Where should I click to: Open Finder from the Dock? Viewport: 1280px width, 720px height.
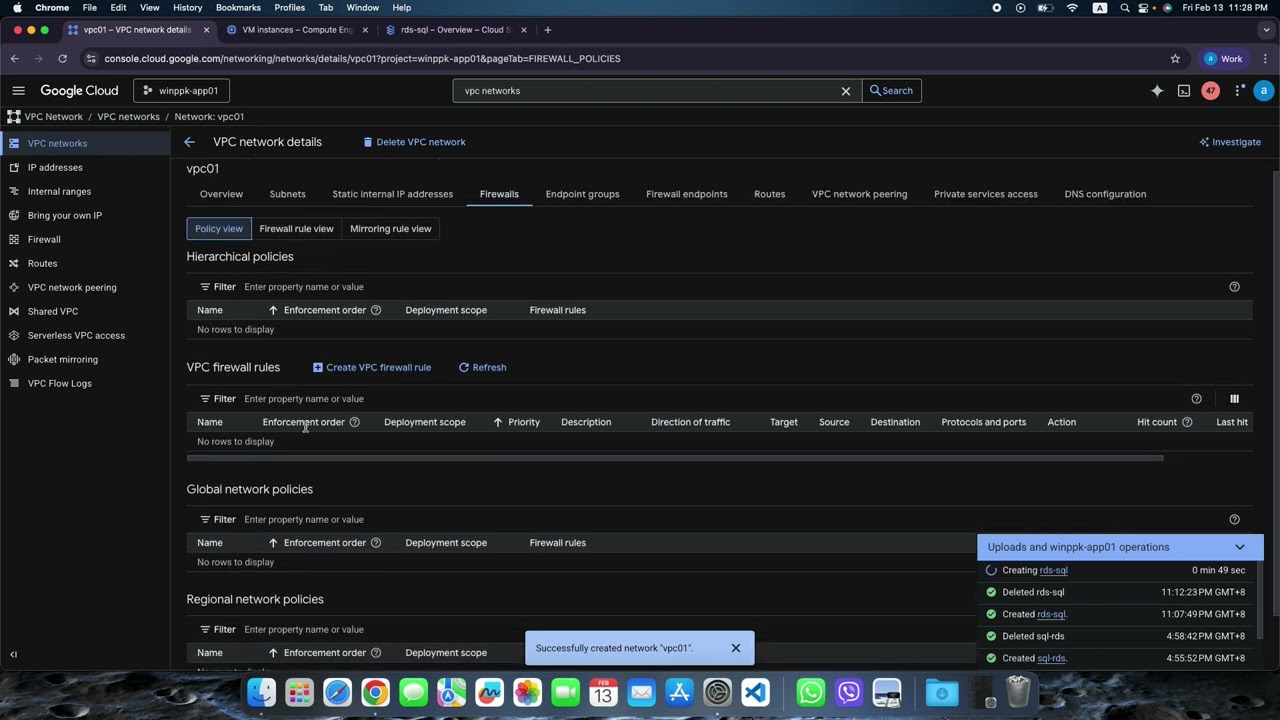click(262, 692)
